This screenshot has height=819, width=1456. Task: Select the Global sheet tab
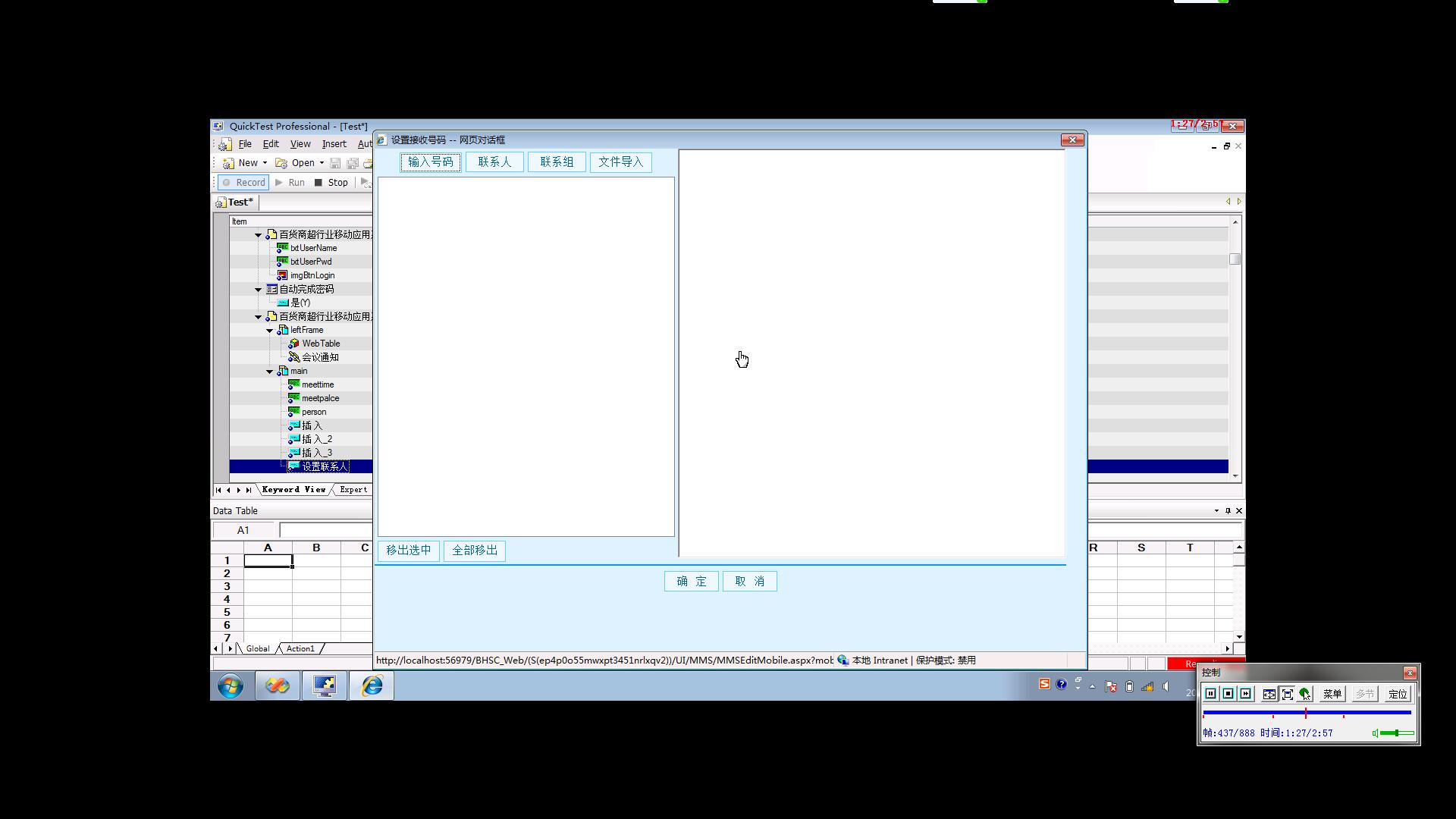[257, 649]
